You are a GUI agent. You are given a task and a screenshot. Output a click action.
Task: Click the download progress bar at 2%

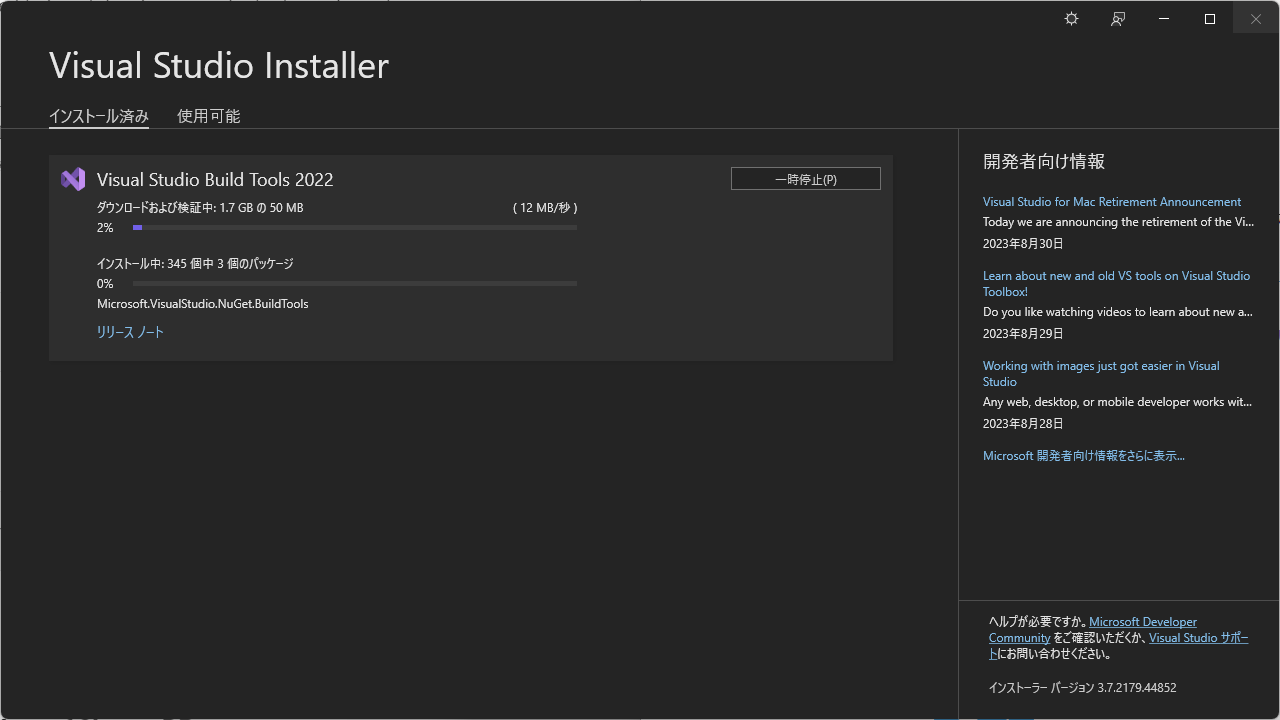(354, 228)
